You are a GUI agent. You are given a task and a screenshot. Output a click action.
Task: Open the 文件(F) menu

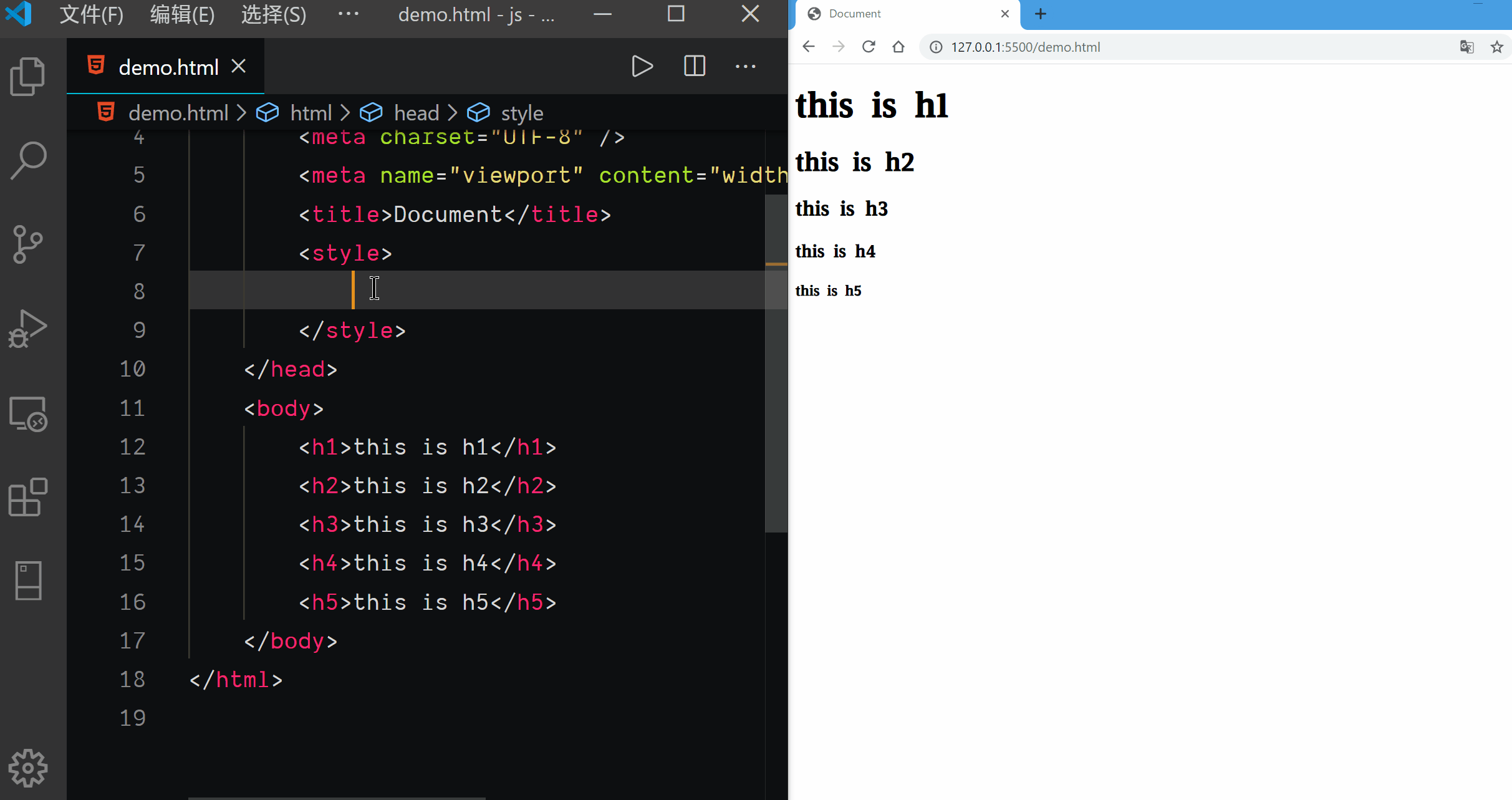(91, 14)
